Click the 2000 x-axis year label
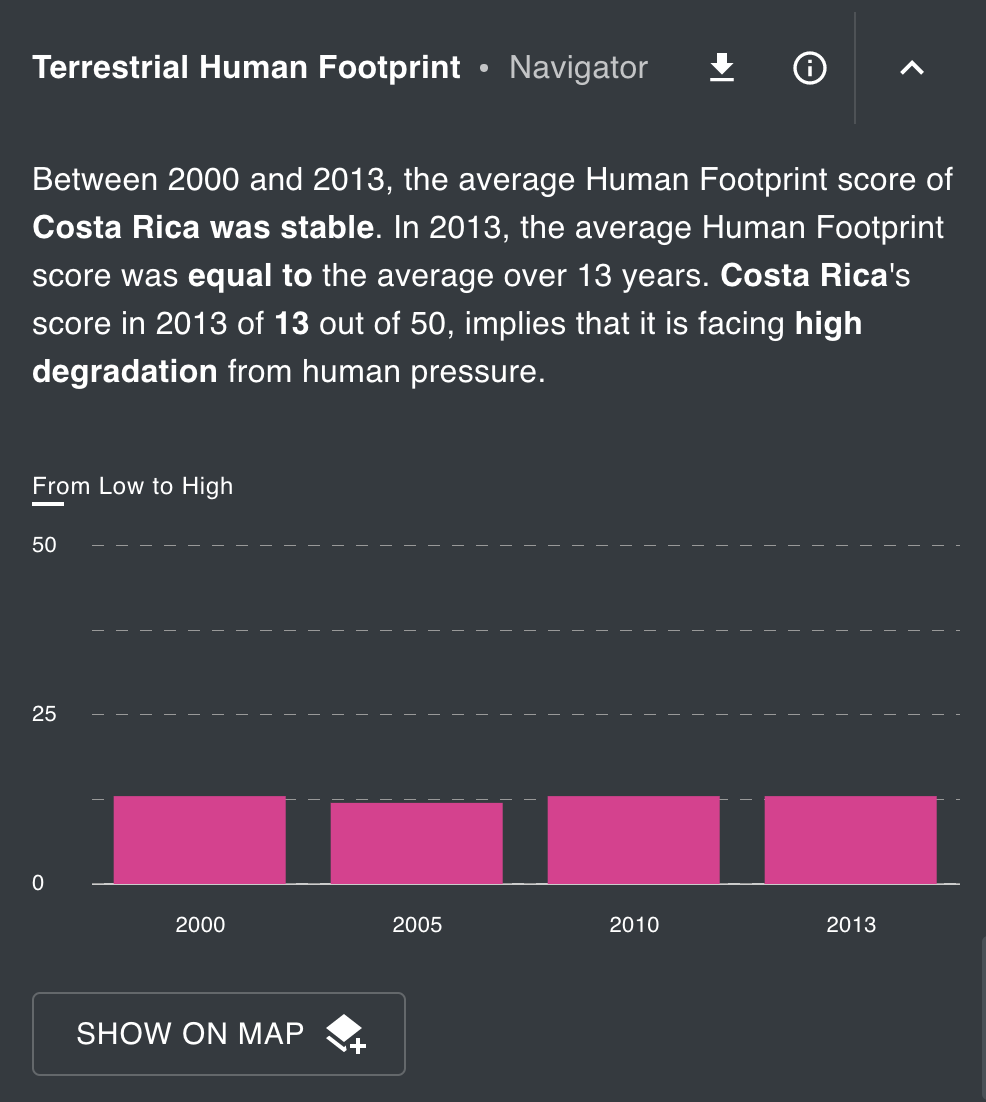 200,924
